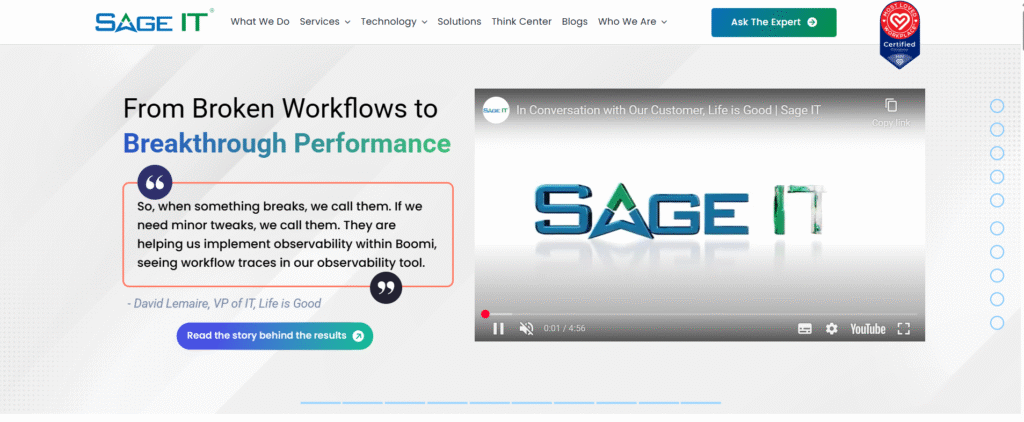Select last slide indicator bar at bottom
The height and width of the screenshot is (422, 1024).
pyautogui.click(x=701, y=403)
